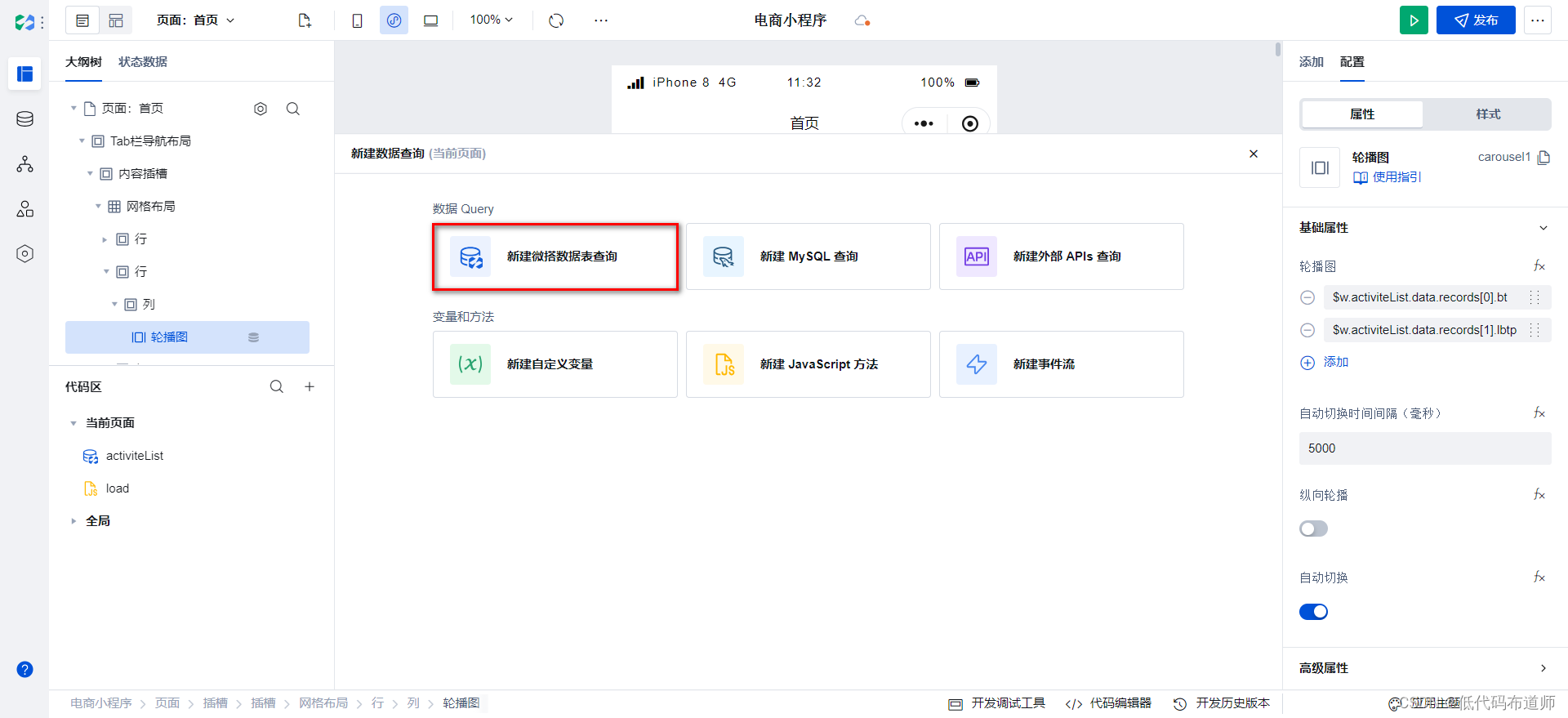The height and width of the screenshot is (718, 1568).
Task: Open the app settings hexagon icon
Action: click(x=24, y=254)
